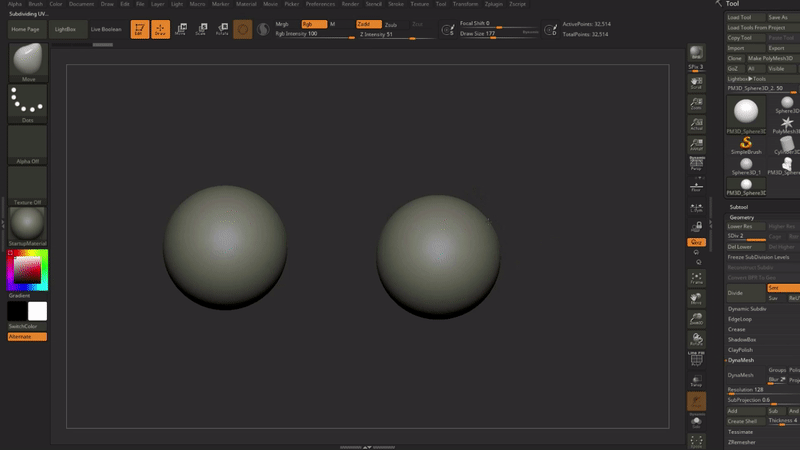
Task: Expand the ZRemesher section
Action: click(x=742, y=442)
